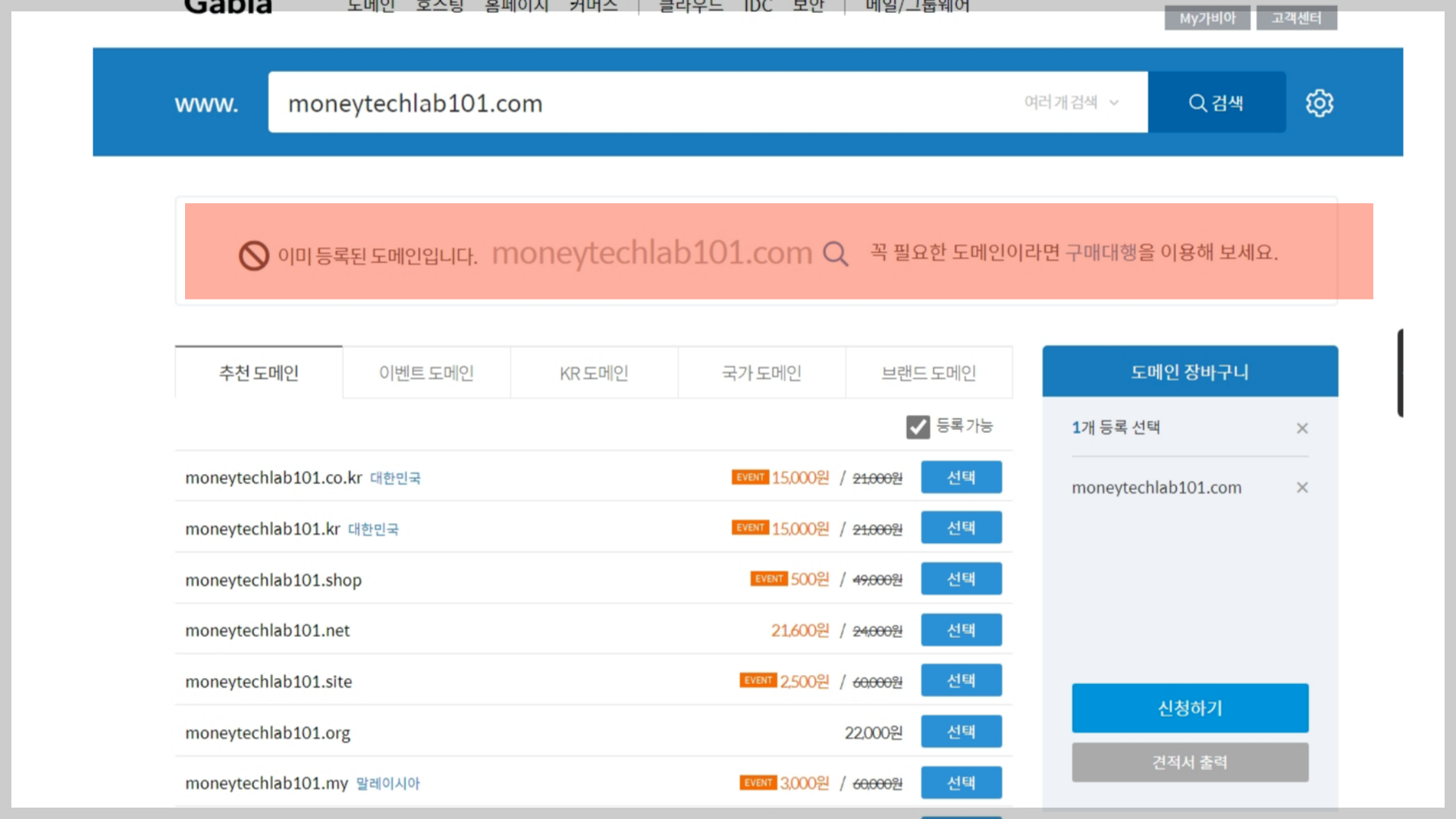Switch to the KR 도메인 tab

[594, 372]
